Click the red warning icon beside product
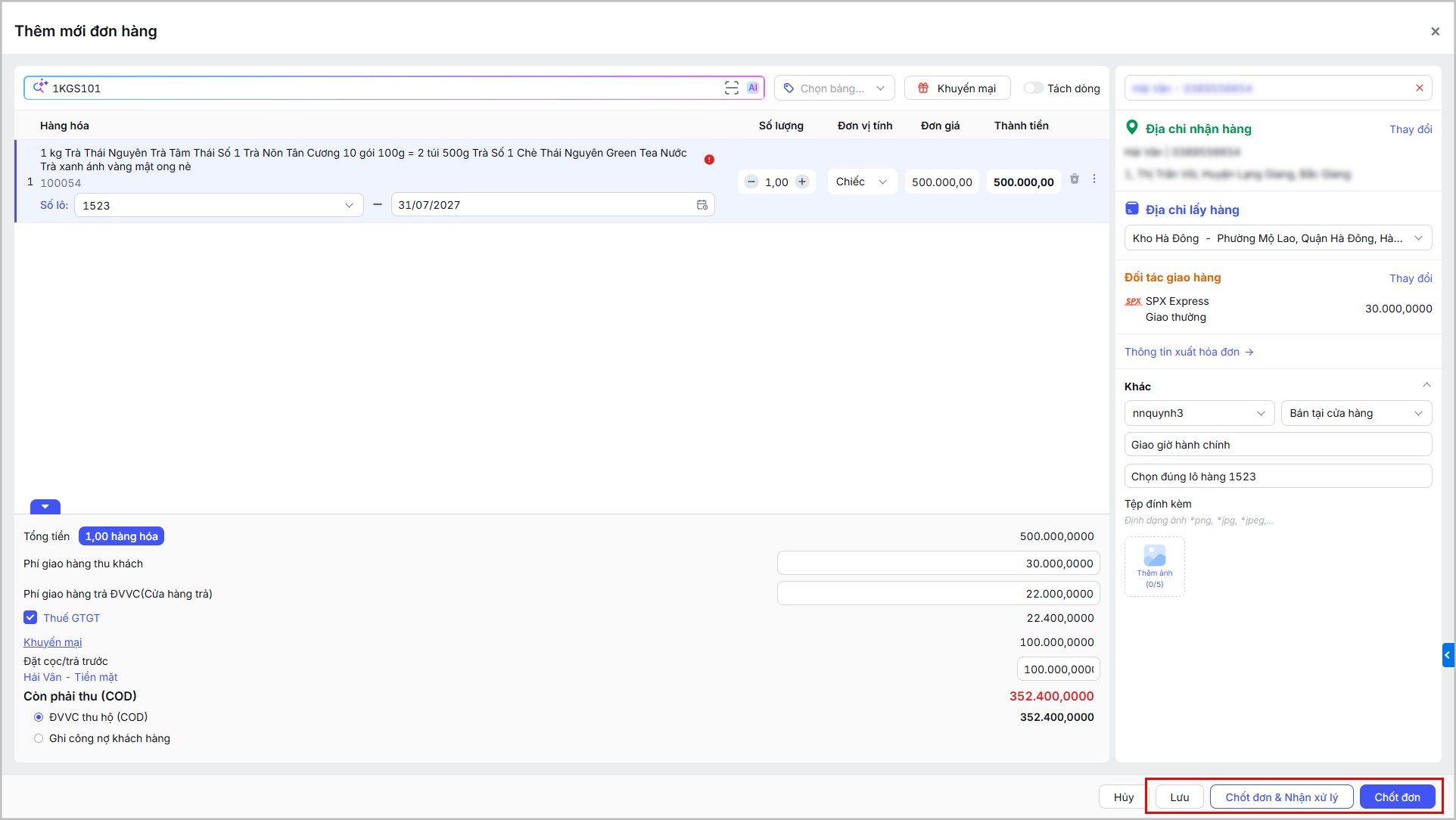Viewport: 1456px width, 820px height. pyautogui.click(x=709, y=160)
